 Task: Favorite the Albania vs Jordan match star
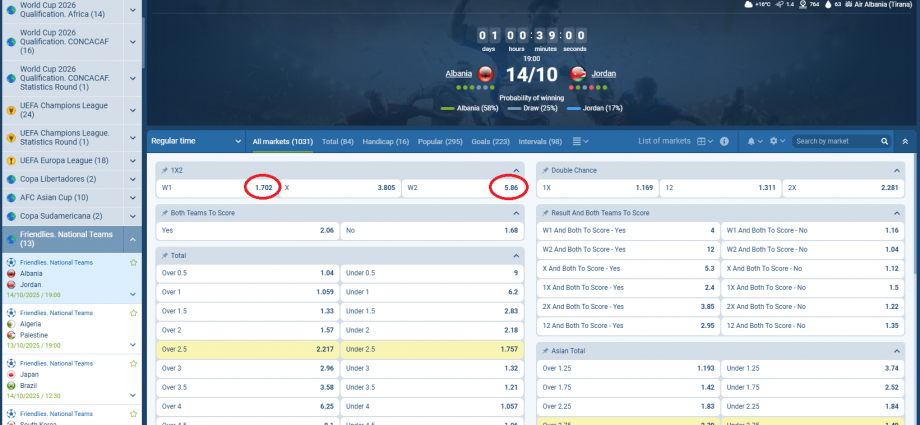point(133,262)
